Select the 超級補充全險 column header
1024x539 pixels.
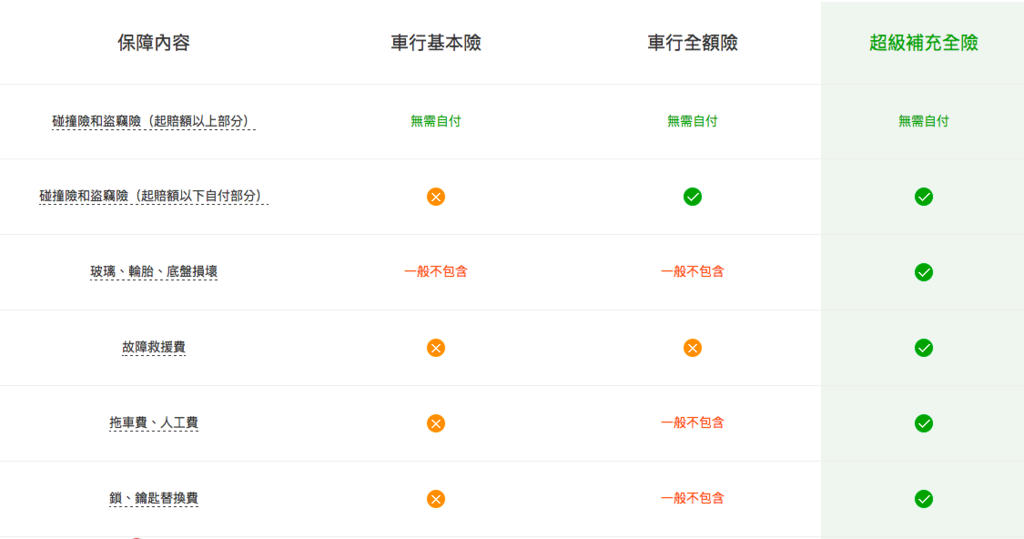click(x=923, y=43)
